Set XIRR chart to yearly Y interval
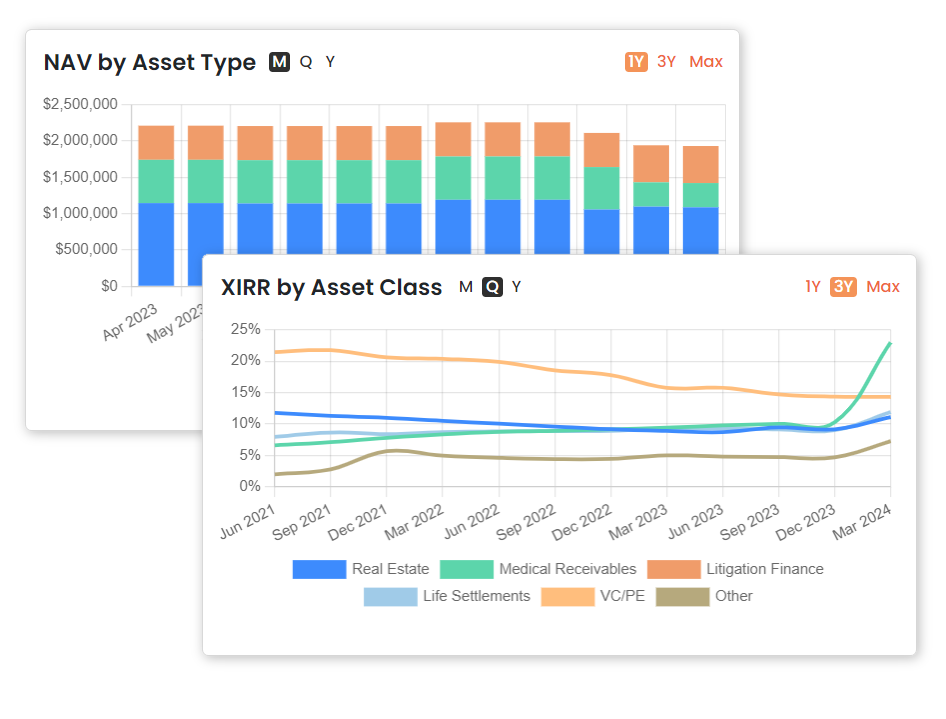946x719 pixels. [x=516, y=287]
